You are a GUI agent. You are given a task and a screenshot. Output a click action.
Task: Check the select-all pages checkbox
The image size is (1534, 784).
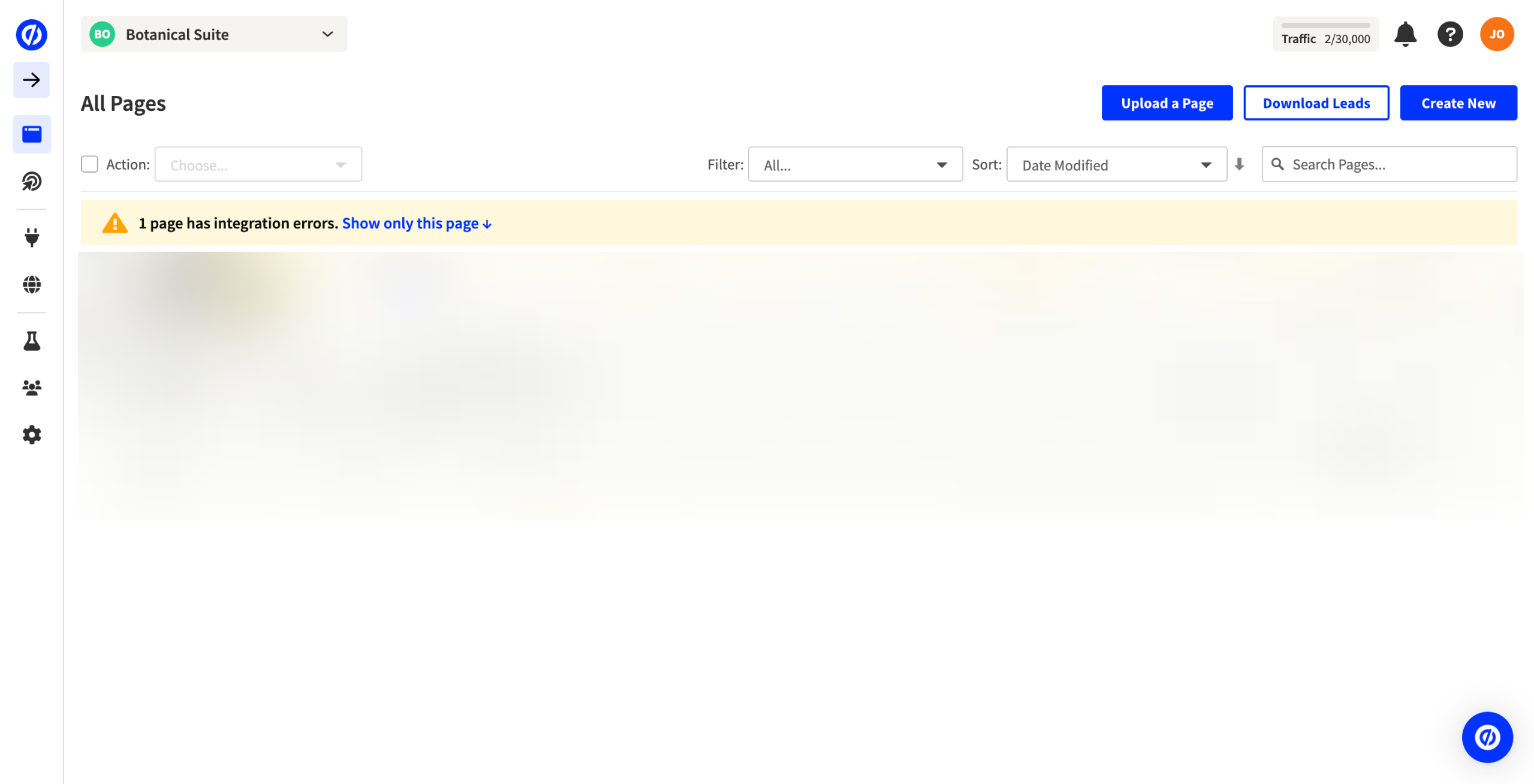click(89, 164)
